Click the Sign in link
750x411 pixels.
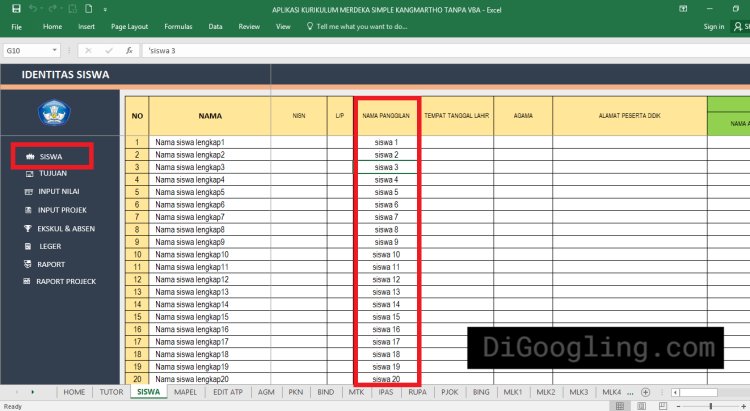pos(713,27)
